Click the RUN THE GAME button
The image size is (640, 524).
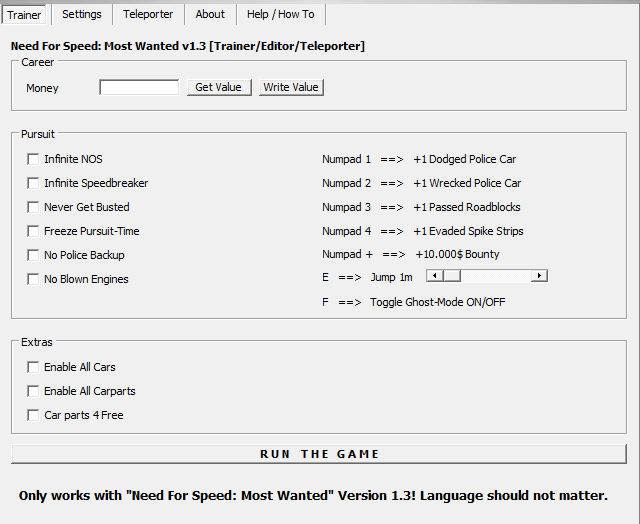[319, 454]
